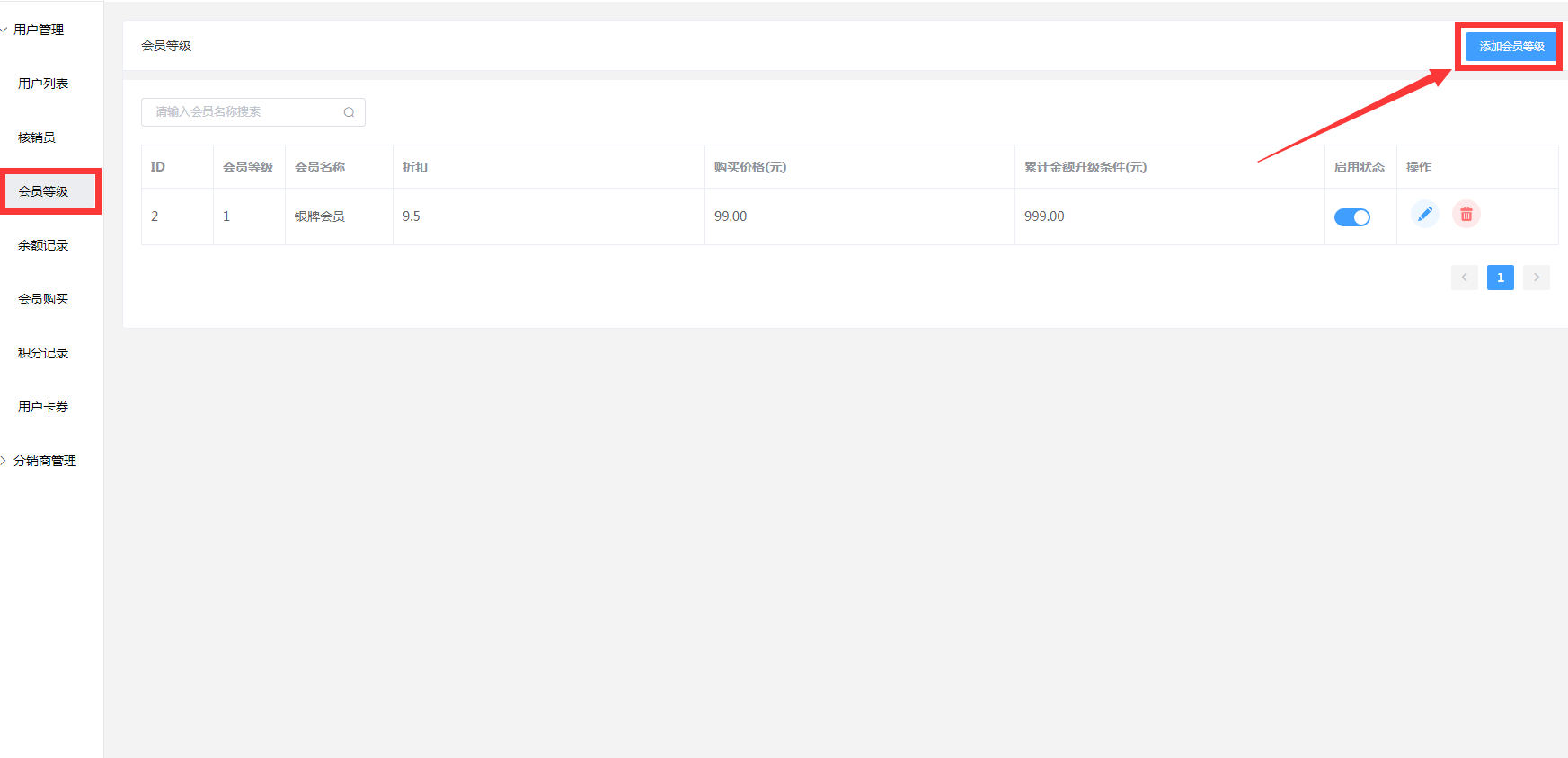Select page 1 in pagination

1501,278
